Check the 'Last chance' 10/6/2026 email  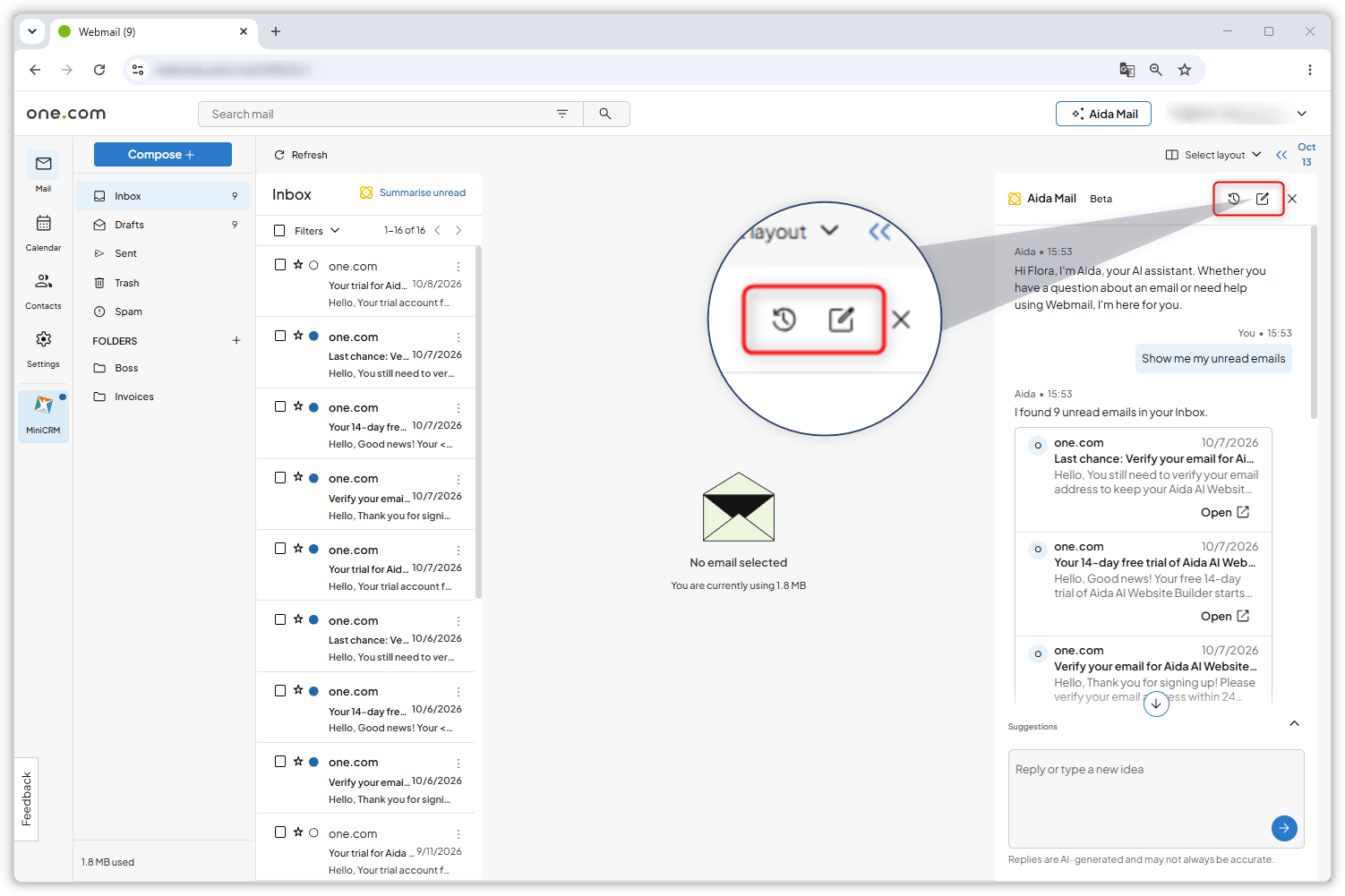pos(280,619)
